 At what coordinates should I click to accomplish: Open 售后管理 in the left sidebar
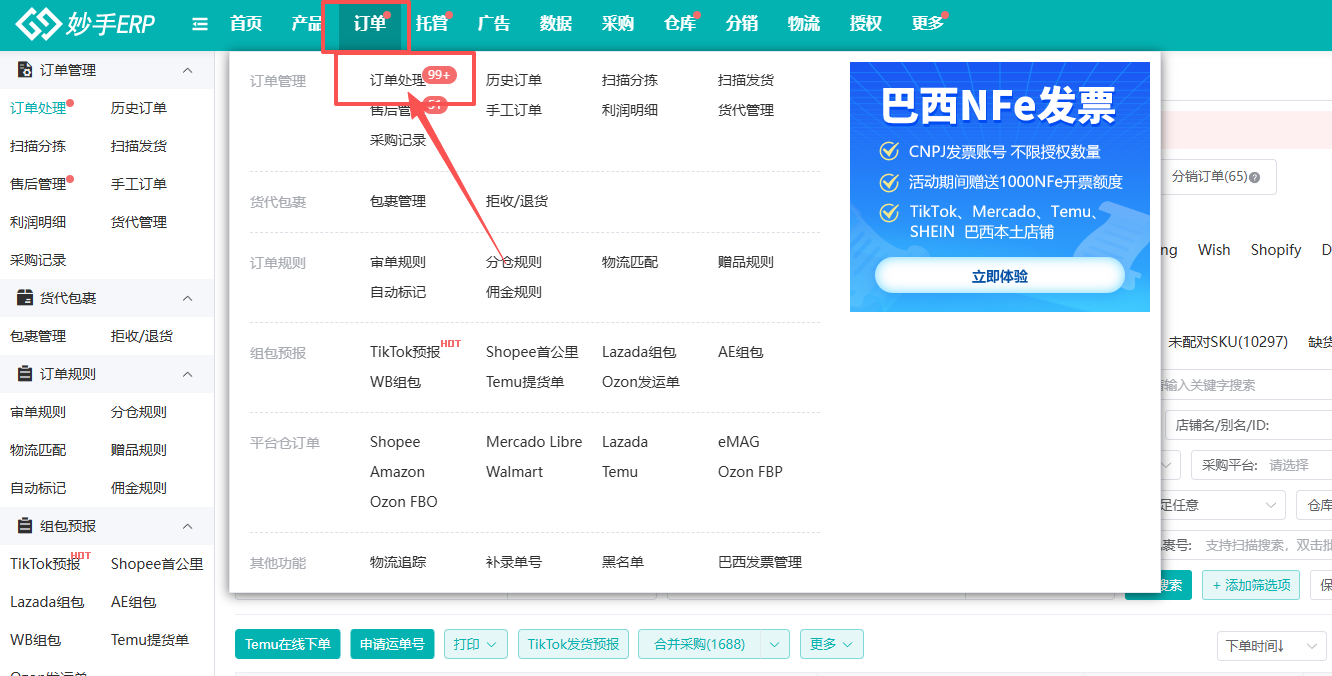[38, 184]
